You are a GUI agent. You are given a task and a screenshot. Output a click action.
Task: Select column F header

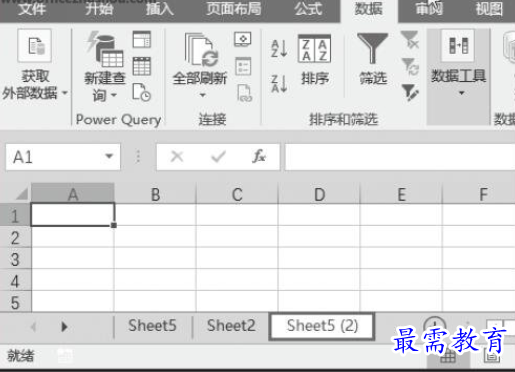tap(479, 193)
